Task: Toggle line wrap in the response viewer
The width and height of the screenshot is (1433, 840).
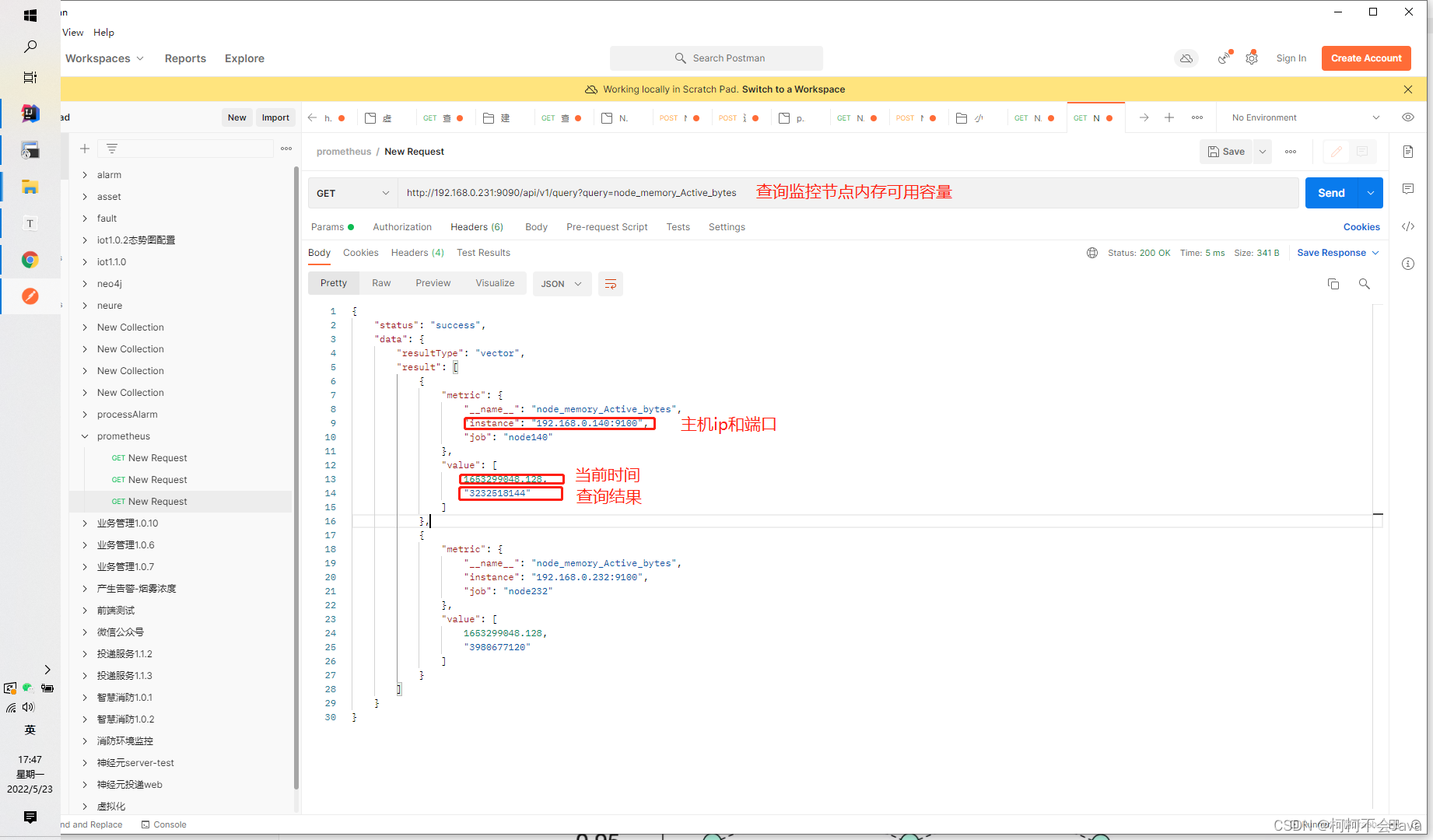Action: [x=611, y=284]
